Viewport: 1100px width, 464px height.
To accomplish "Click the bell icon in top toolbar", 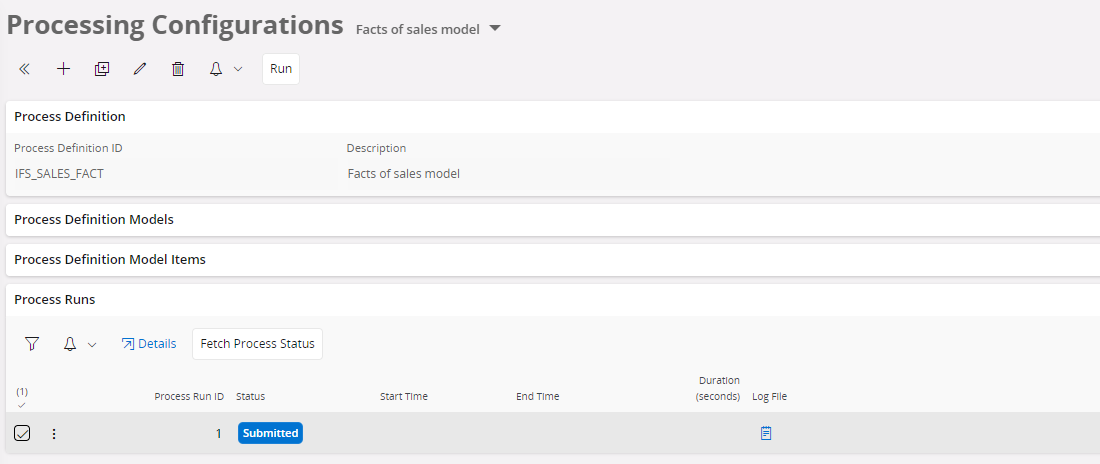I will pos(216,69).
